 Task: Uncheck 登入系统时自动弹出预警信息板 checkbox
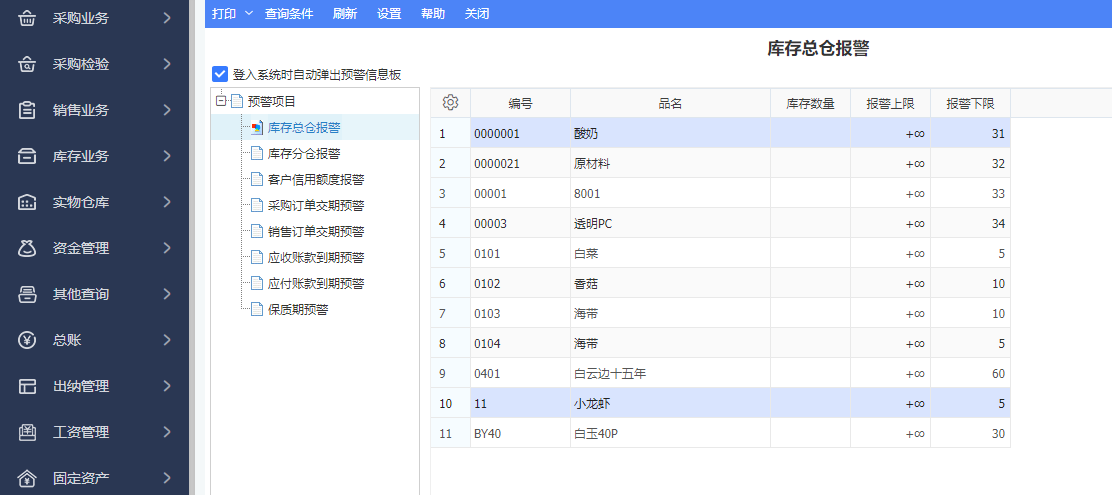220,74
